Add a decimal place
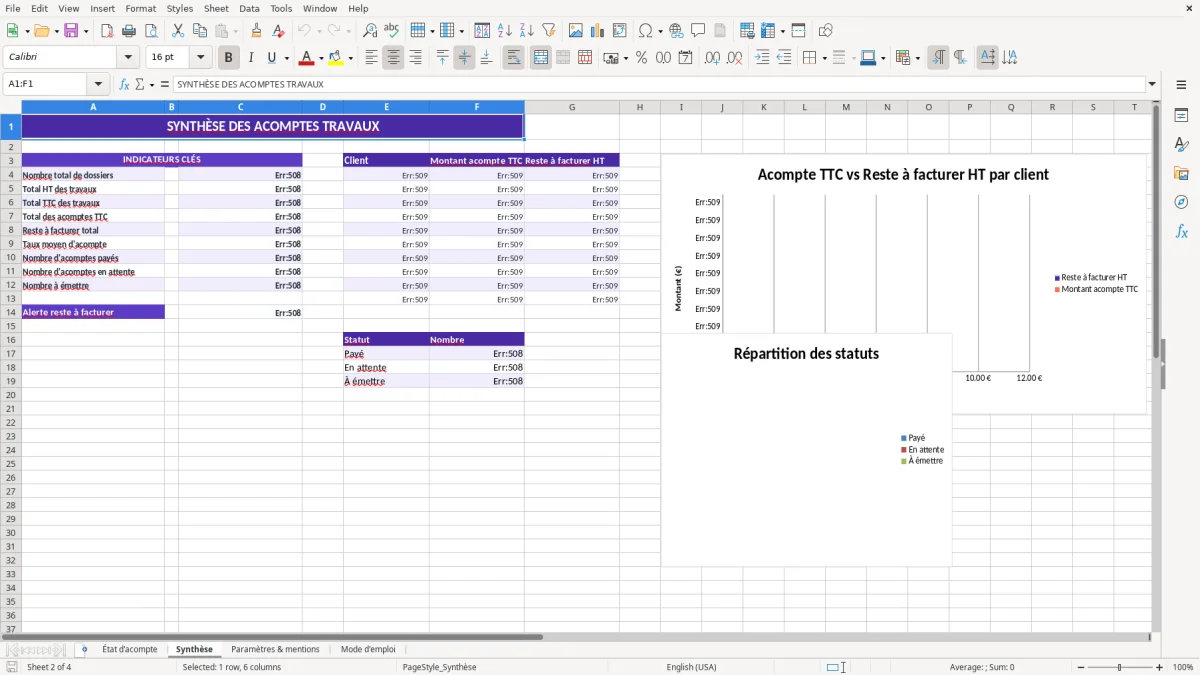1200x675 pixels. 712,58
